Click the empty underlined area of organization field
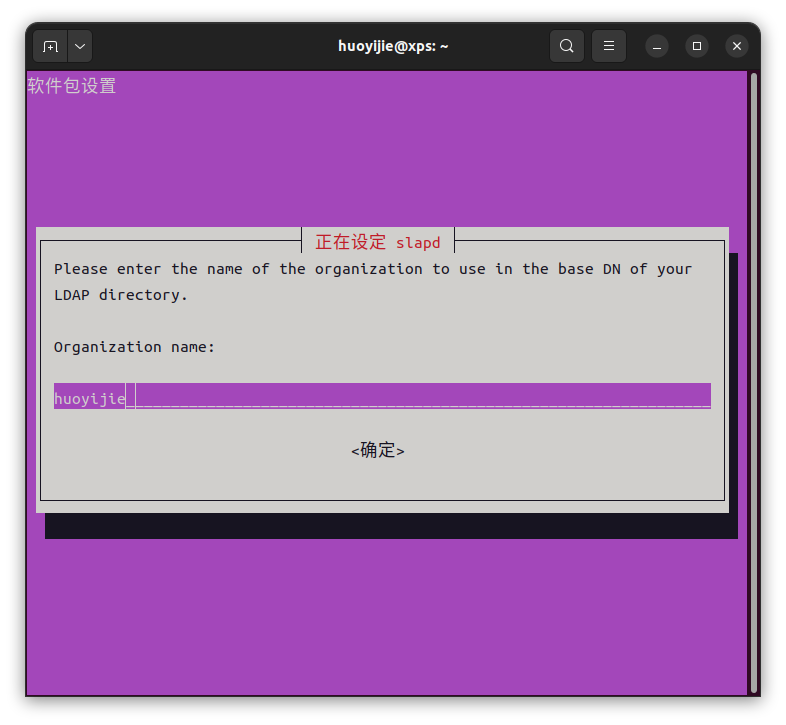Screen dimensions: 786x725 pos(420,397)
